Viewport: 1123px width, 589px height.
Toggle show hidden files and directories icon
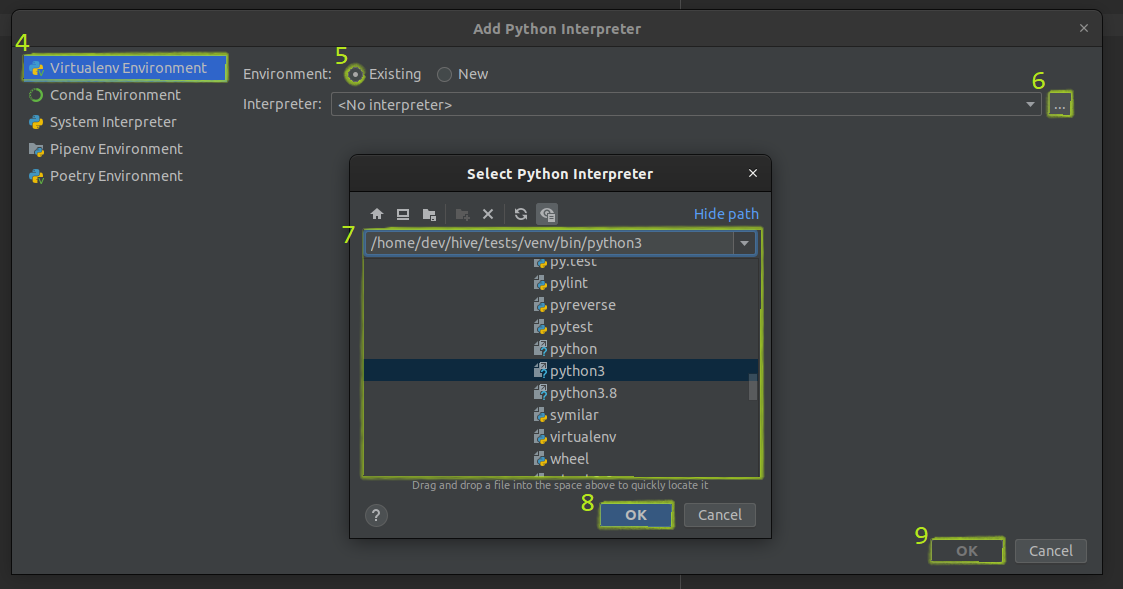point(547,214)
